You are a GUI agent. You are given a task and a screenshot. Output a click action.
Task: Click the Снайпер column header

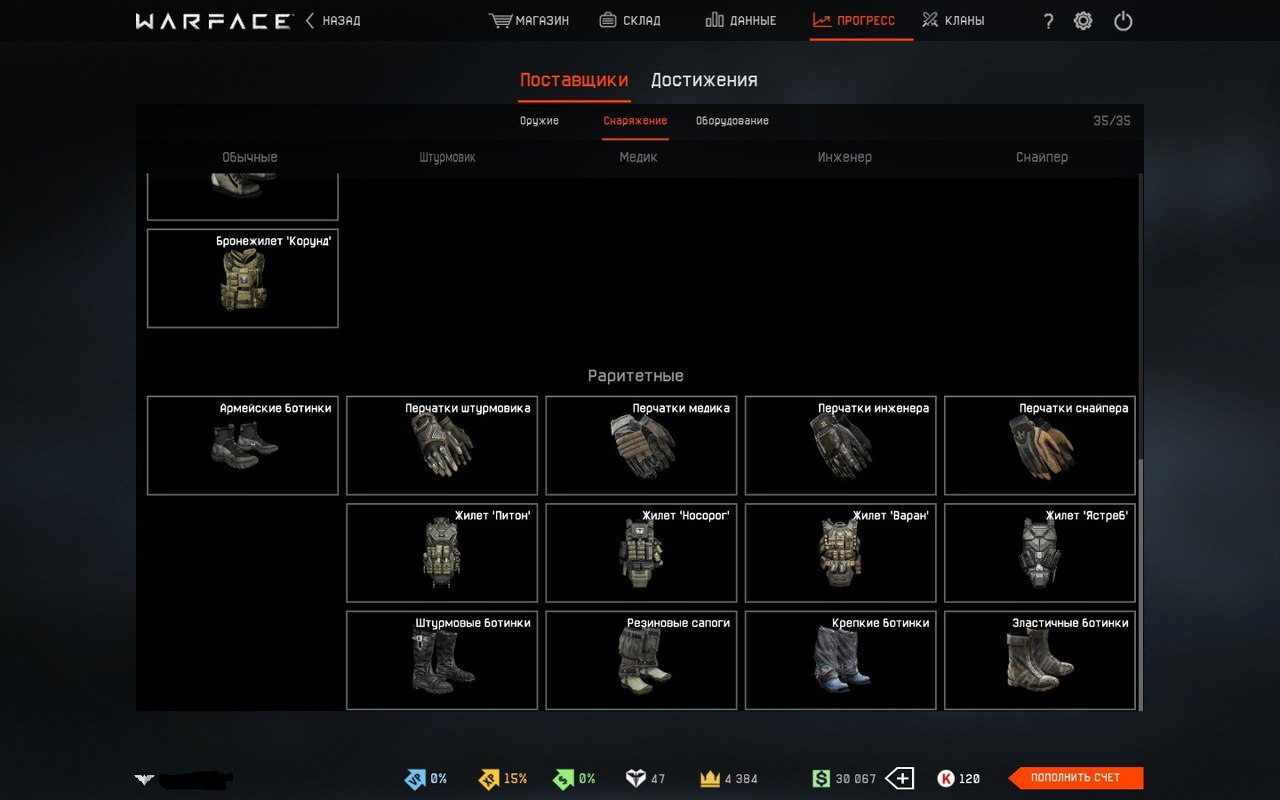(1041, 157)
